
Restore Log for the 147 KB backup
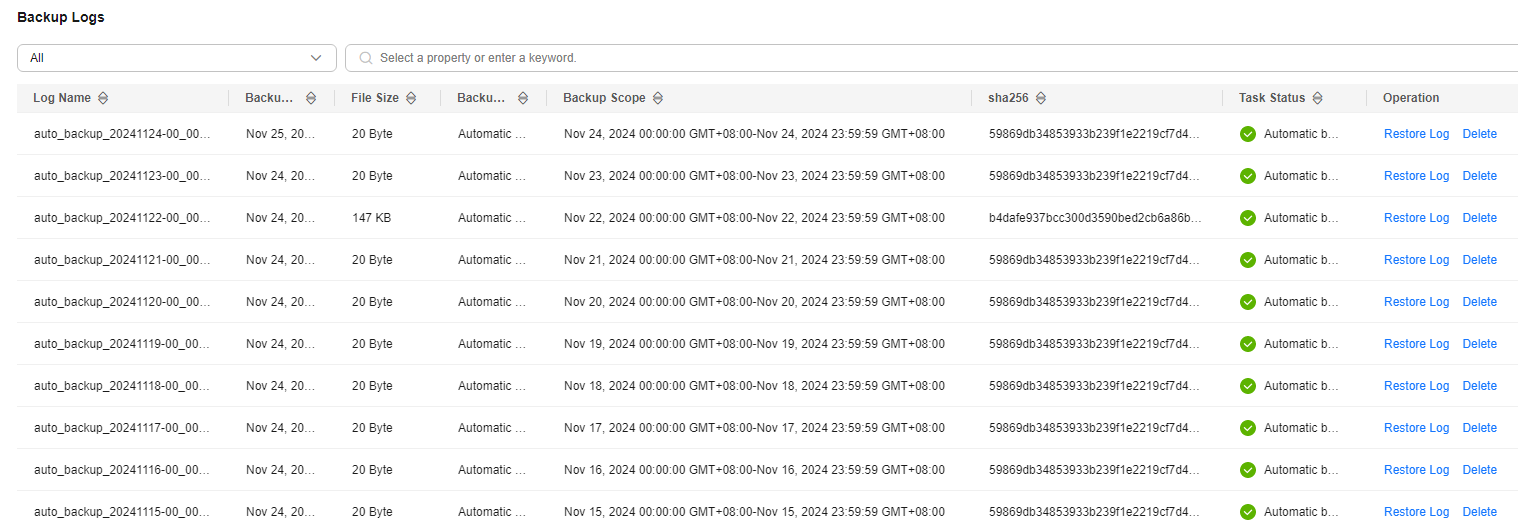1416,218
